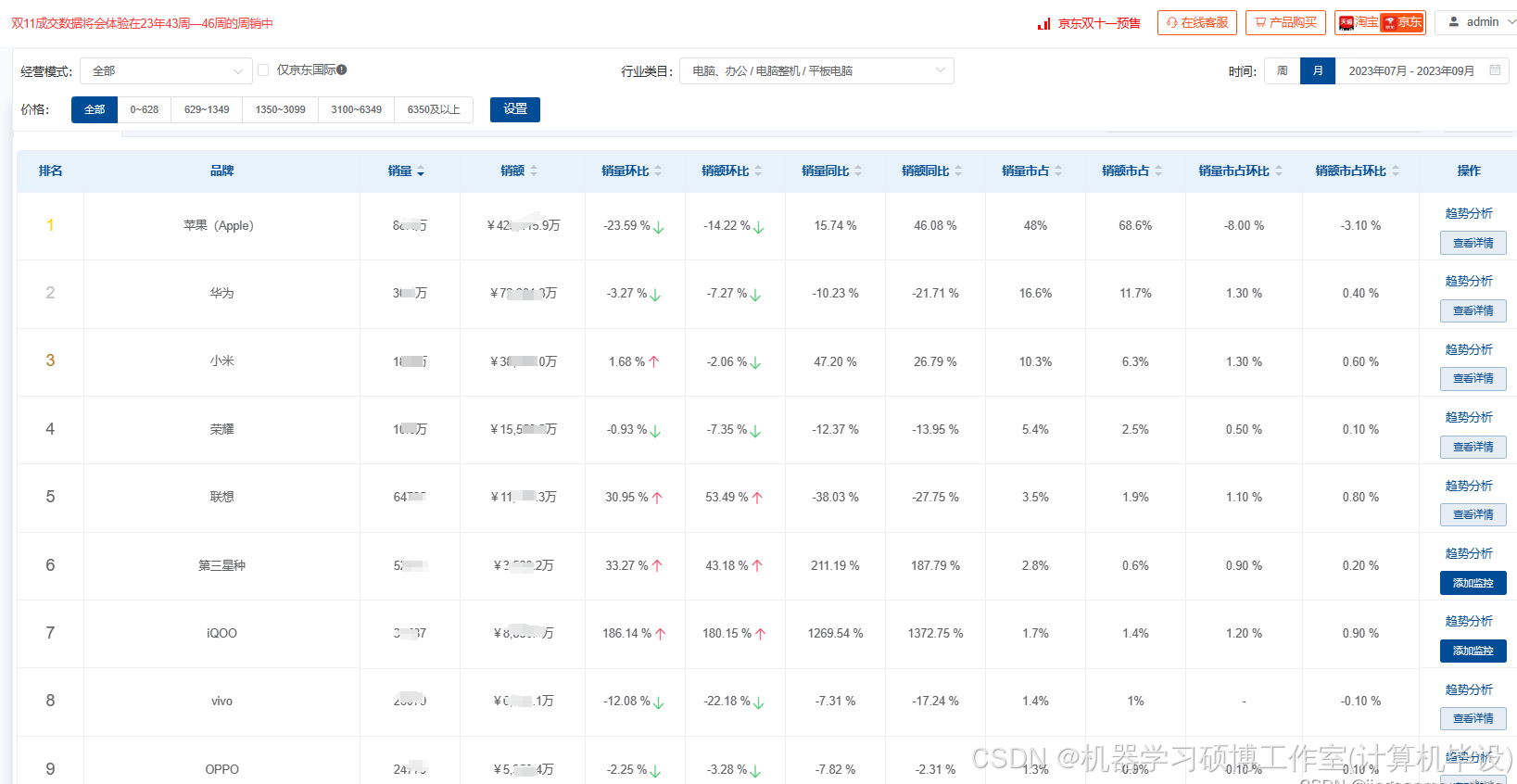Click 添加监控 for iQOO
This screenshot has width=1517, height=784.
point(1473,651)
